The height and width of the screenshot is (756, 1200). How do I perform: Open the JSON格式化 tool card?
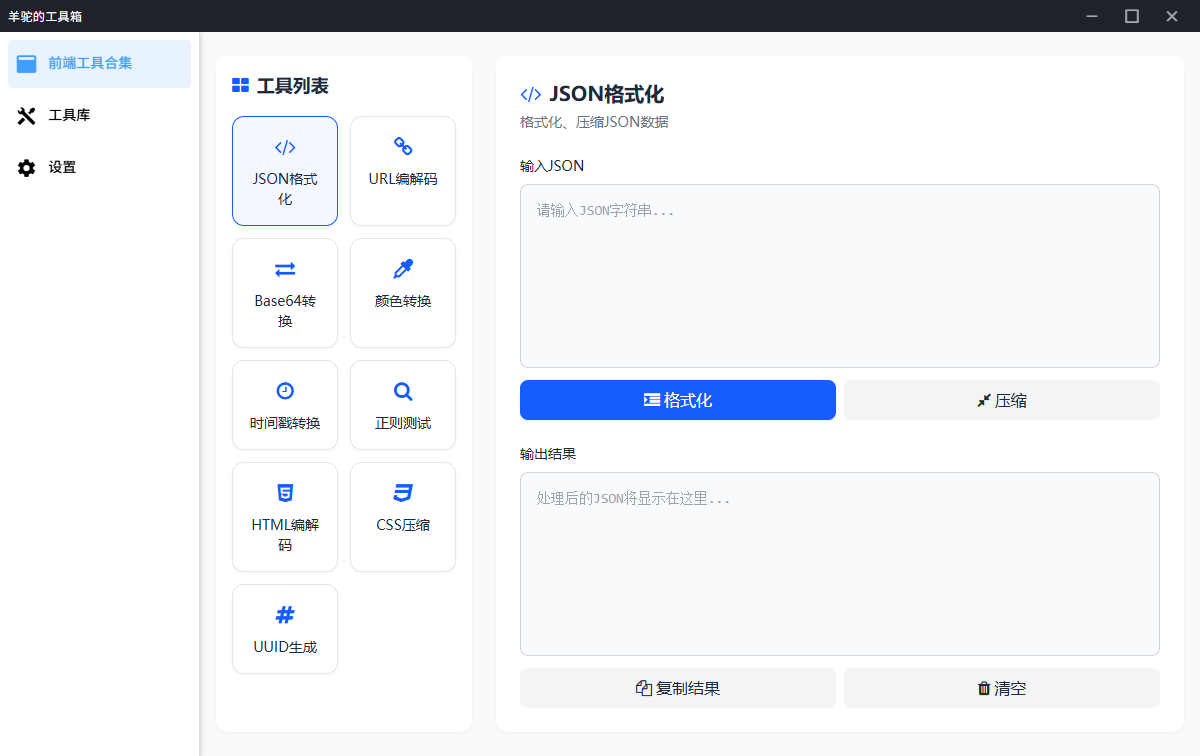click(285, 171)
